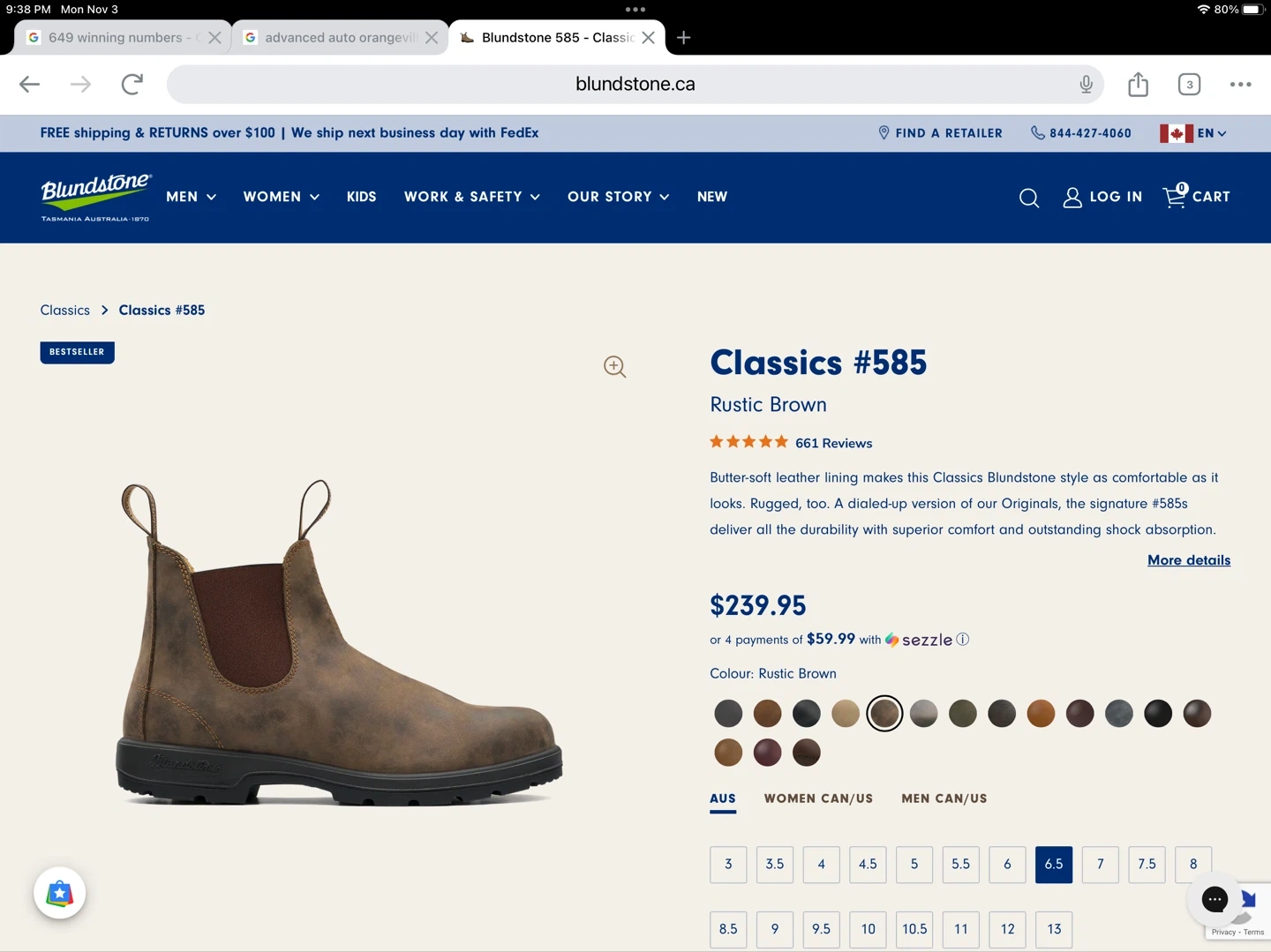The width and height of the screenshot is (1271, 952).
Task: Open the shopping cart
Action: 1196,197
